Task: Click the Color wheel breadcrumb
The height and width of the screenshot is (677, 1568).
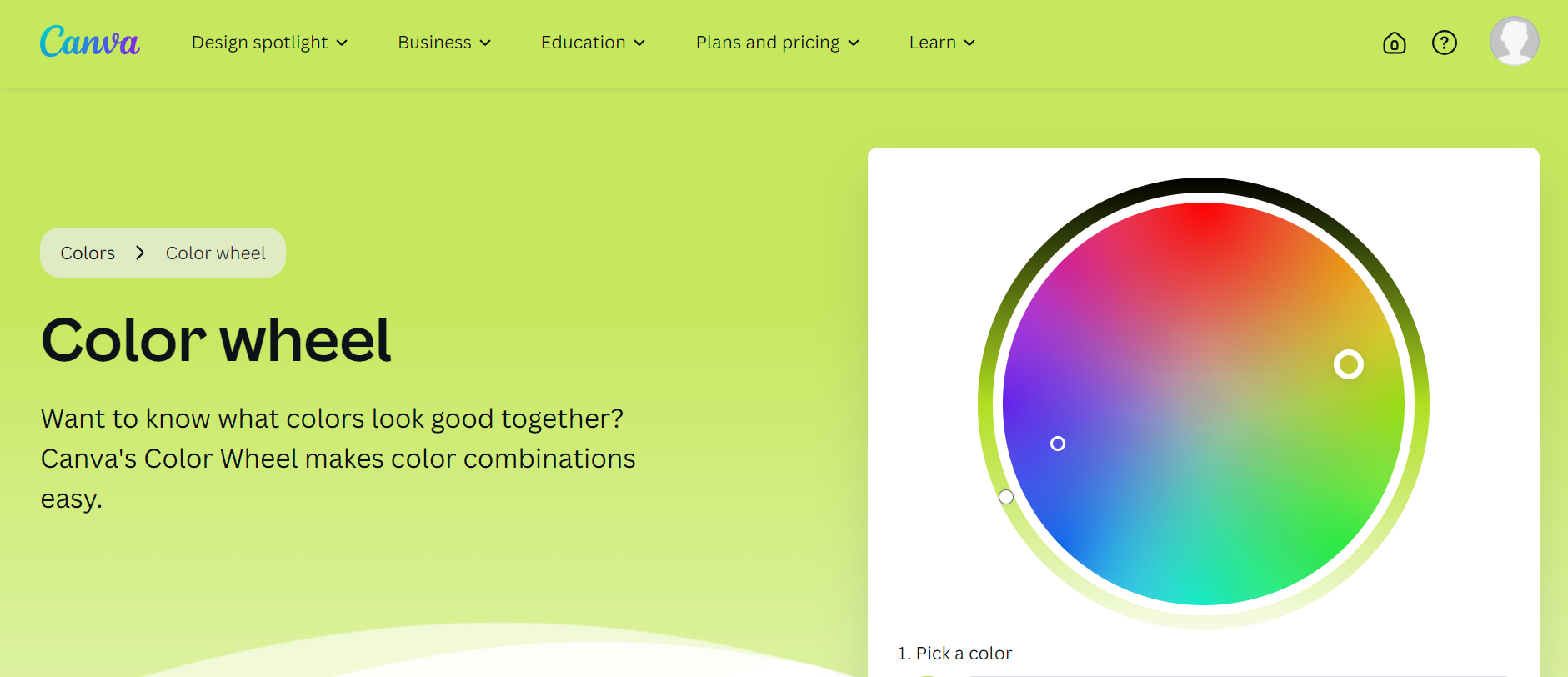Action: click(214, 253)
